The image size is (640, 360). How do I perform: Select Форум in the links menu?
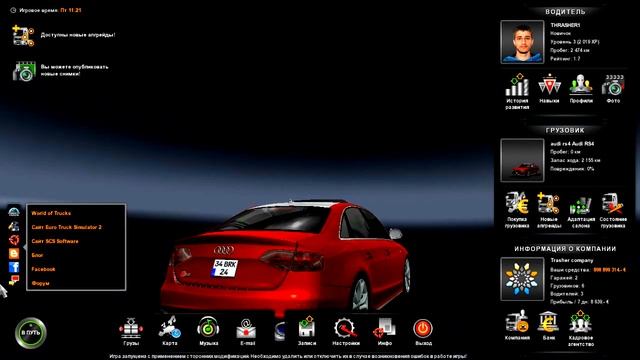coord(40,283)
